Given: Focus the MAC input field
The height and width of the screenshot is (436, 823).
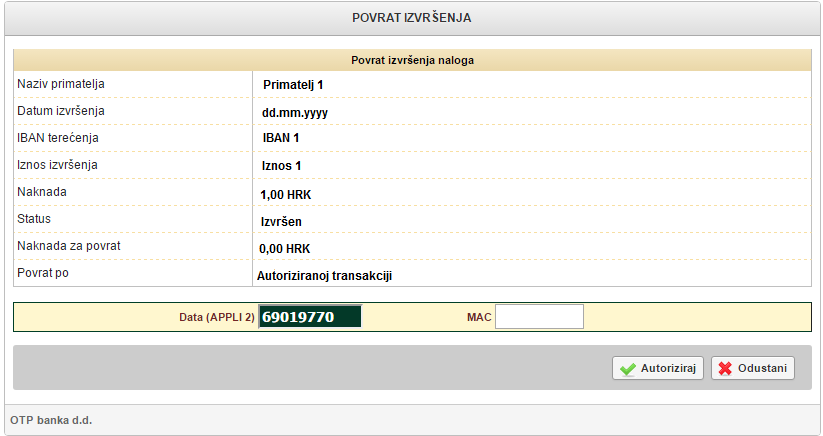Looking at the screenshot, I should [x=539, y=316].
